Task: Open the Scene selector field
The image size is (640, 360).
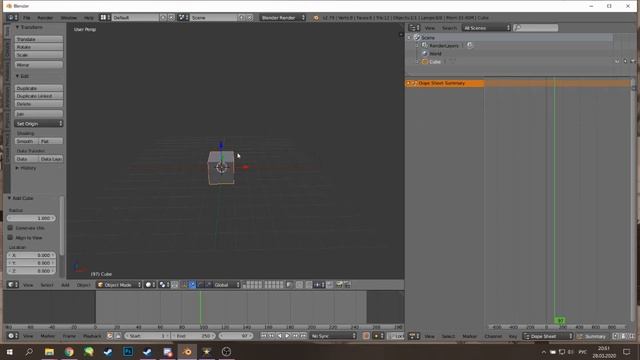Action: point(214,18)
